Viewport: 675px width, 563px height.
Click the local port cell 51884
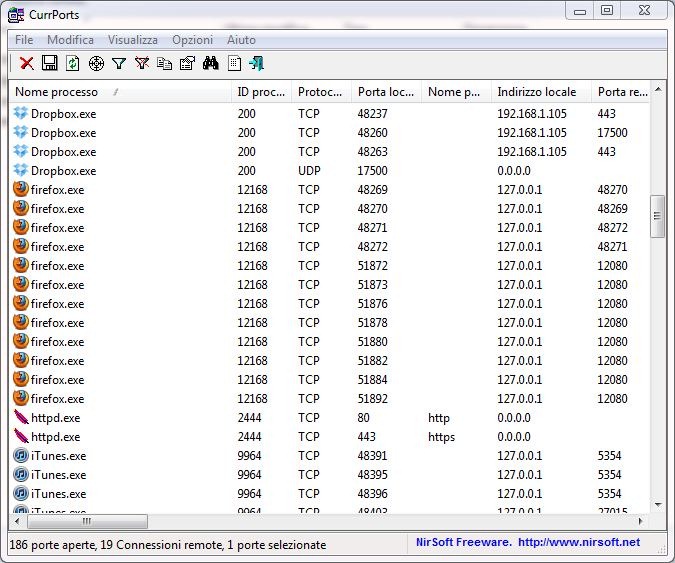(x=372, y=379)
